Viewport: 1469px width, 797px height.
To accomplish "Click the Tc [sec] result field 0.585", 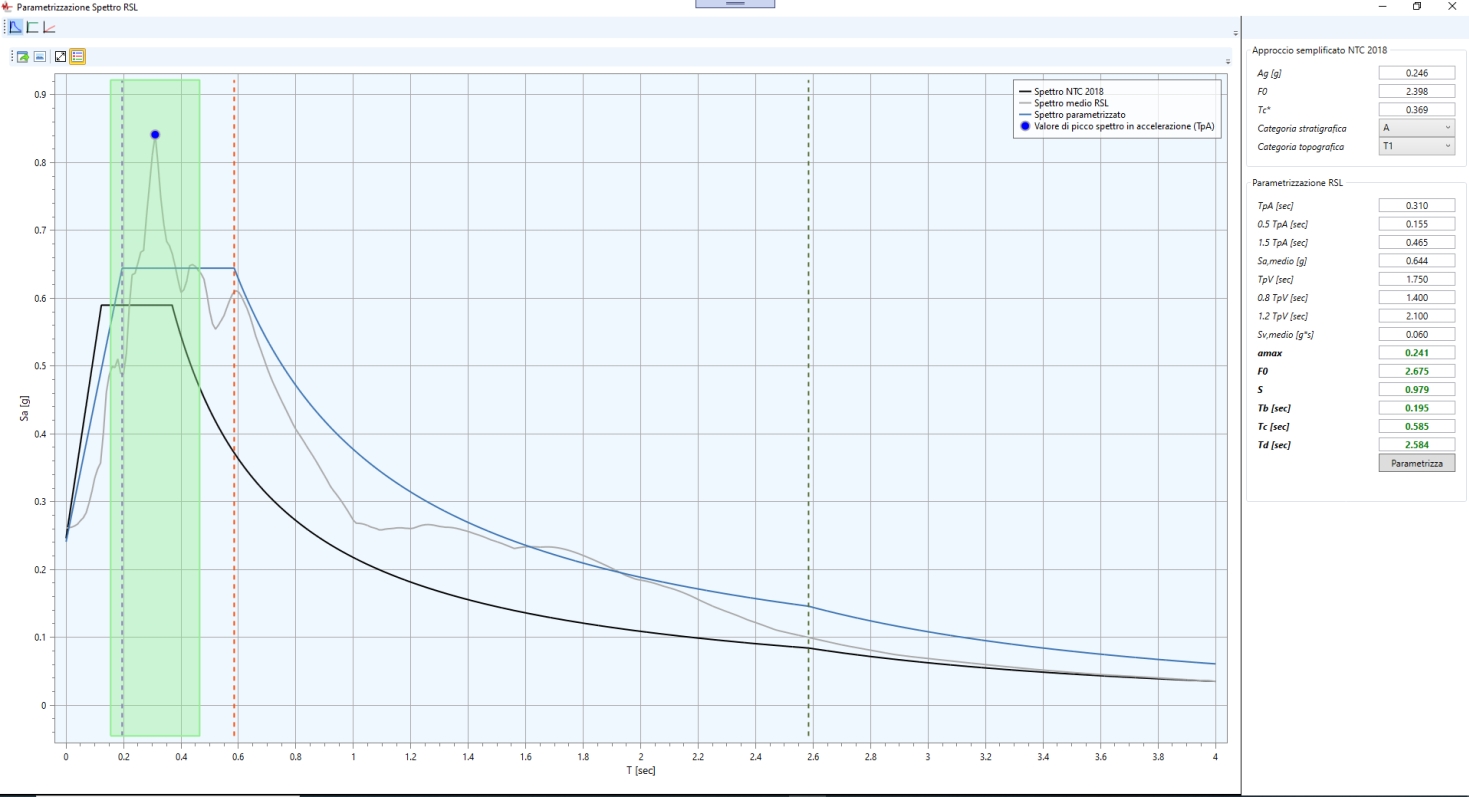I will (x=1417, y=427).
